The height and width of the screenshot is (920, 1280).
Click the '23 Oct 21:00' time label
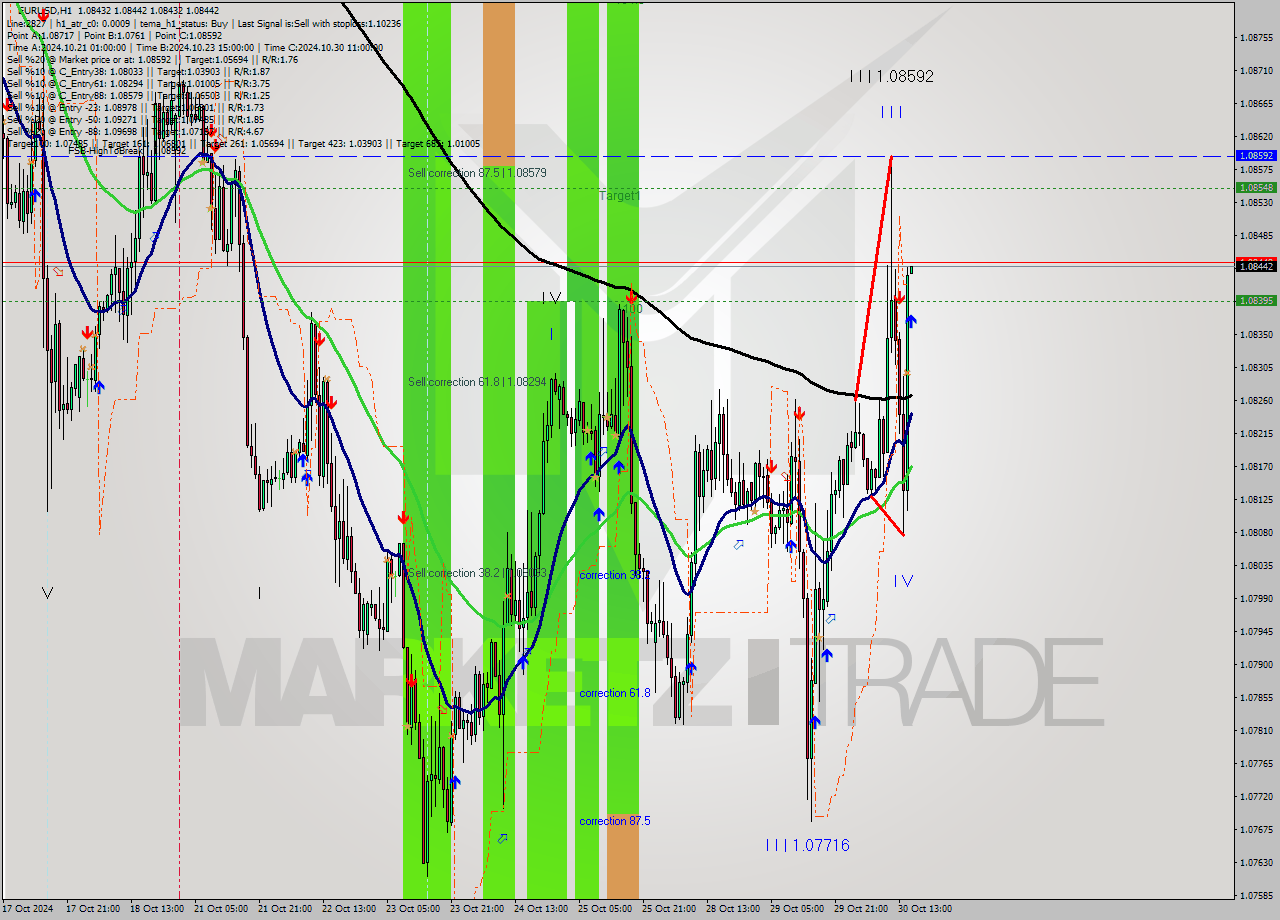[x=476, y=909]
